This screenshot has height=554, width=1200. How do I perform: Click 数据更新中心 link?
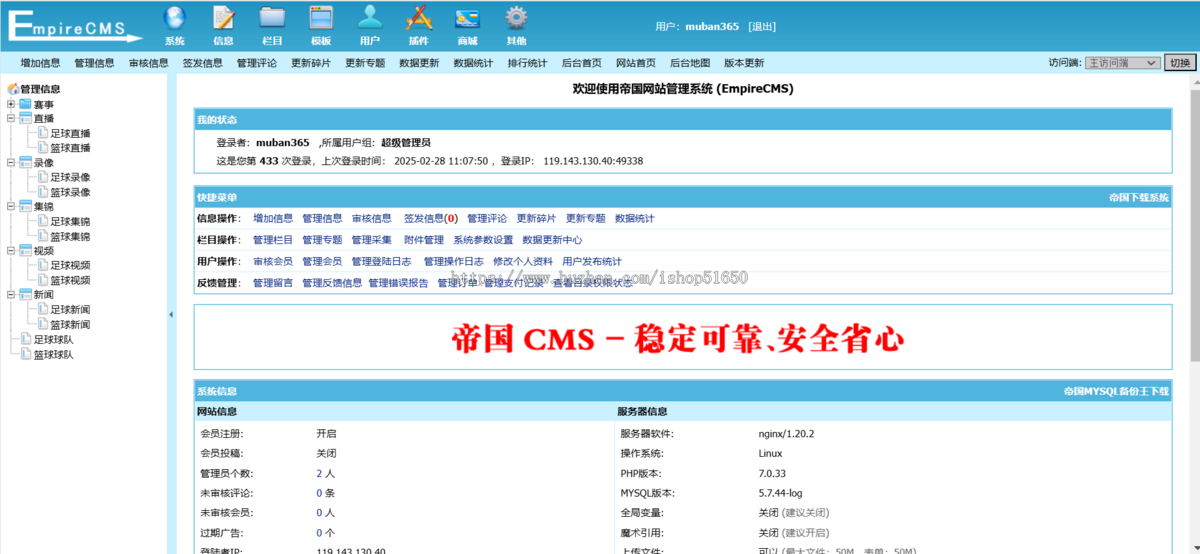(x=552, y=240)
